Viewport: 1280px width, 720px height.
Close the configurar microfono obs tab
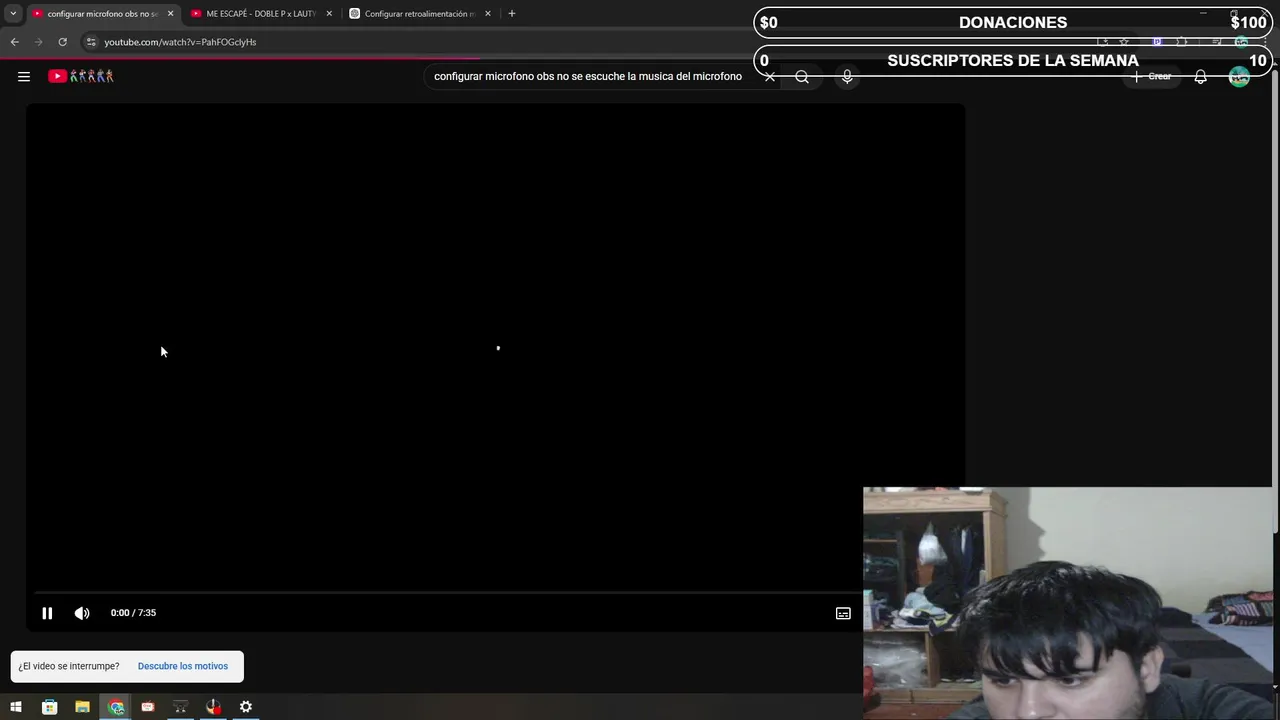click(x=170, y=14)
